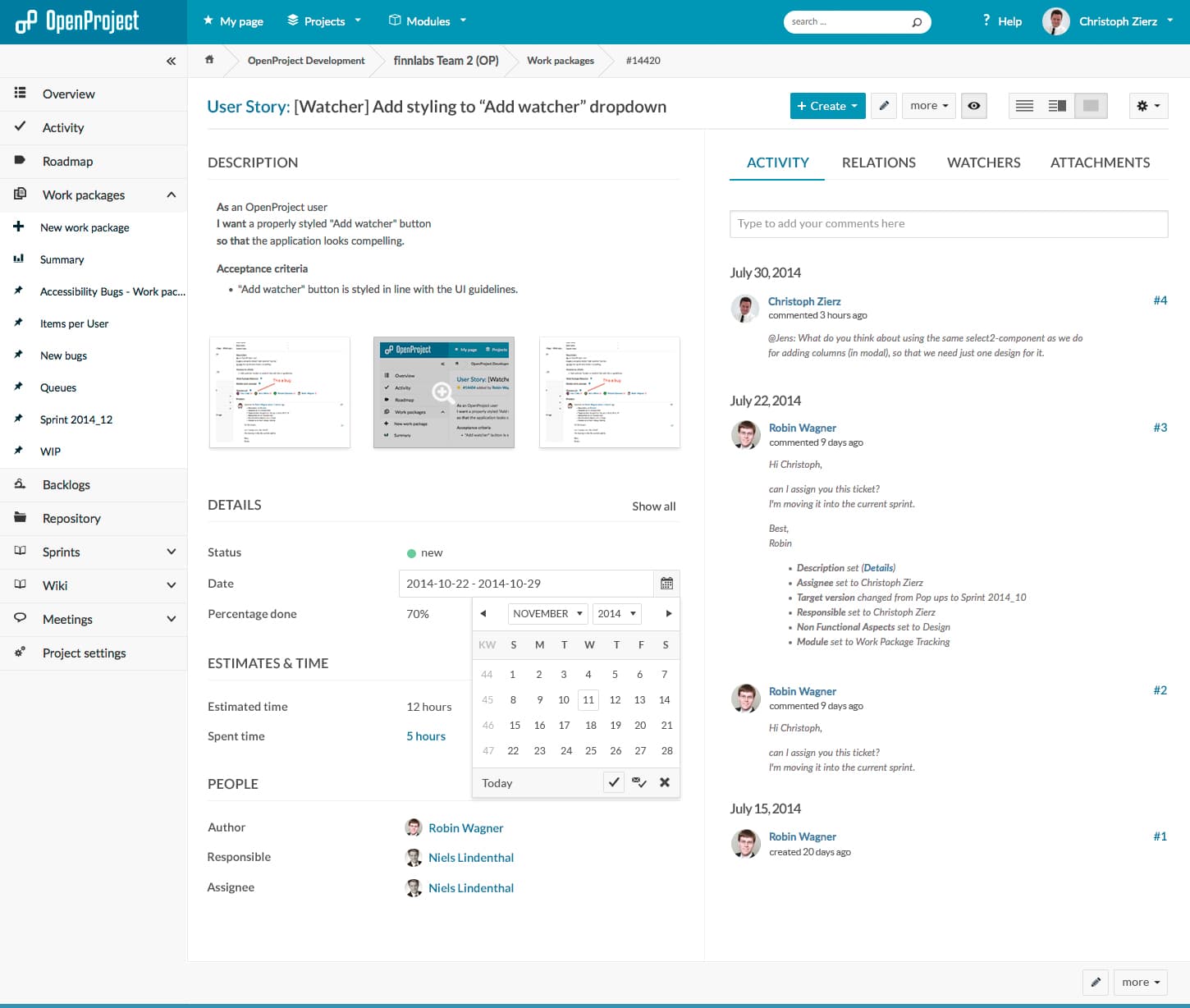Click the comment input field
1190x1008 pixels.
coord(948,224)
